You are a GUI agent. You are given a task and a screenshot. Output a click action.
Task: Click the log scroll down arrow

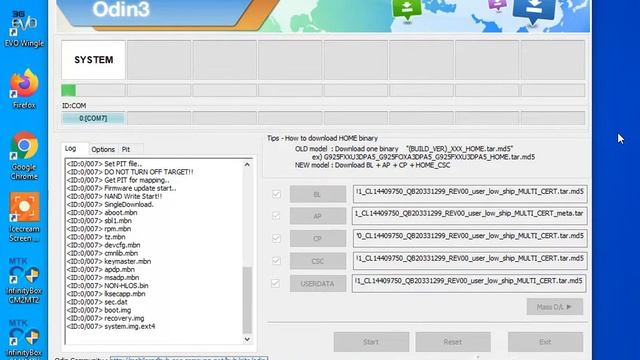[247, 340]
